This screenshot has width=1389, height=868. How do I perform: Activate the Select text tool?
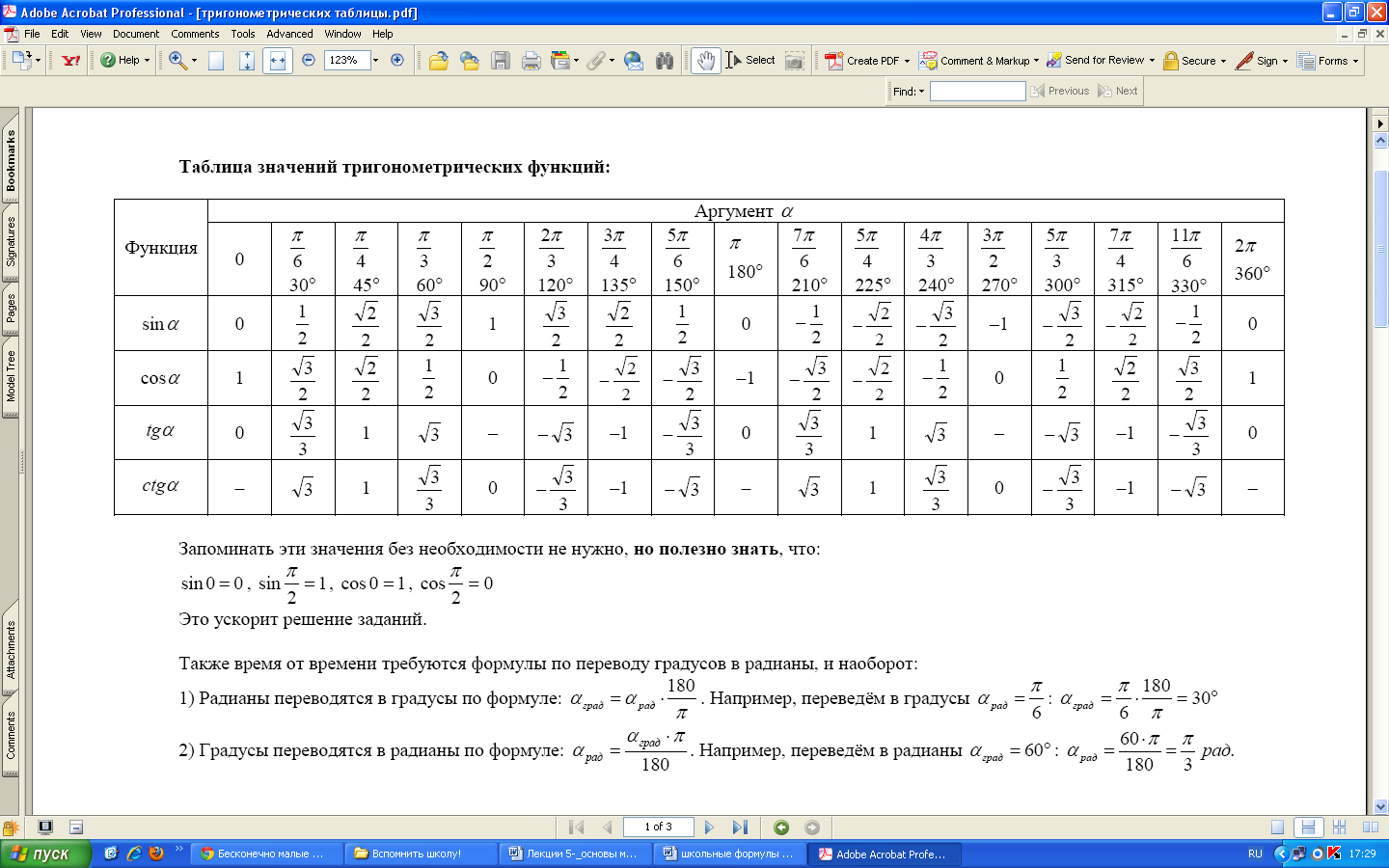click(x=750, y=60)
